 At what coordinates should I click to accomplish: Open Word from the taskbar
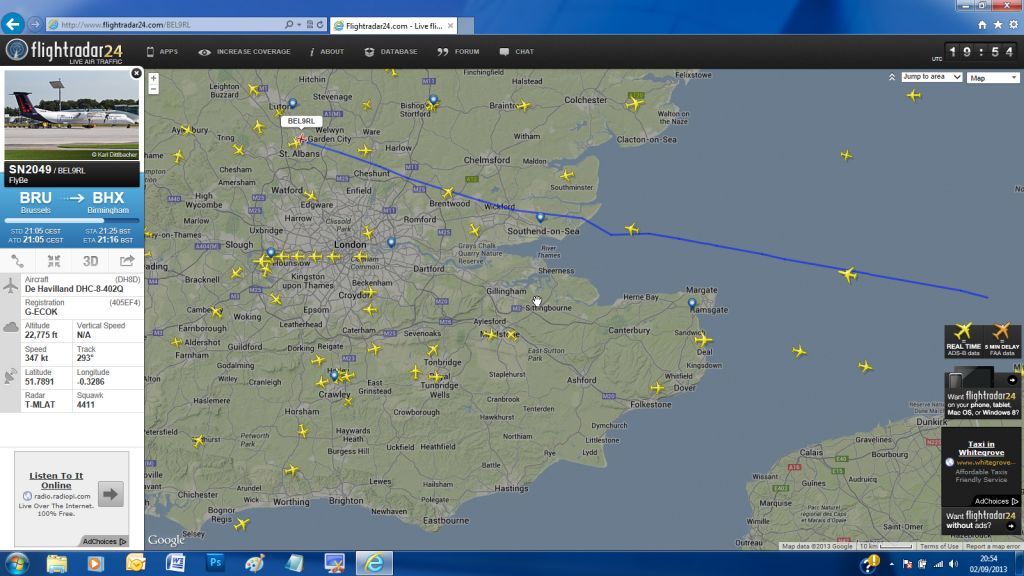coord(176,563)
